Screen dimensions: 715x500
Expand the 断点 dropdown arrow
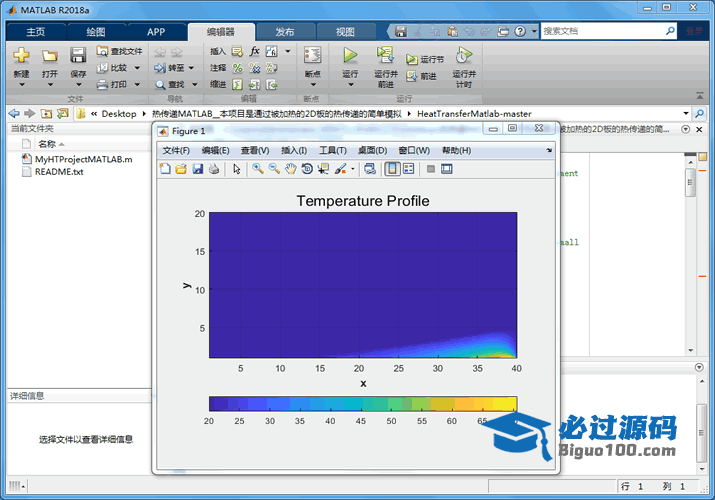coord(312,85)
